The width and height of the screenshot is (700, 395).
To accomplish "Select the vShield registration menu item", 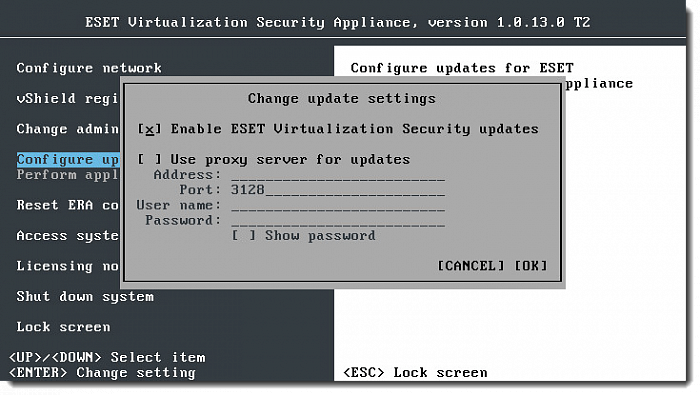I will pos(67,98).
